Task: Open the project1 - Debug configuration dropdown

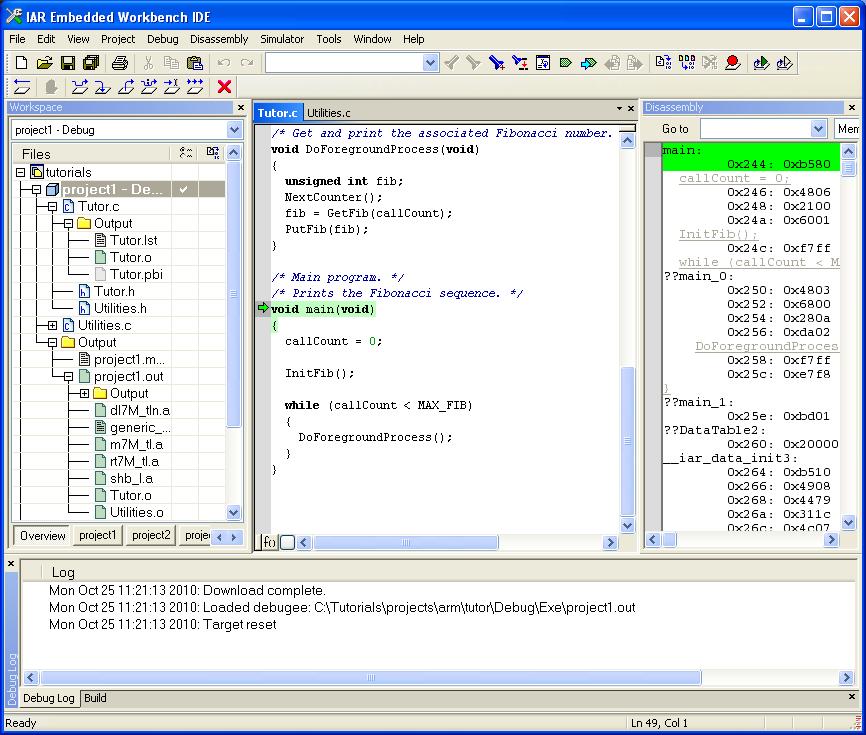Action: (x=234, y=129)
